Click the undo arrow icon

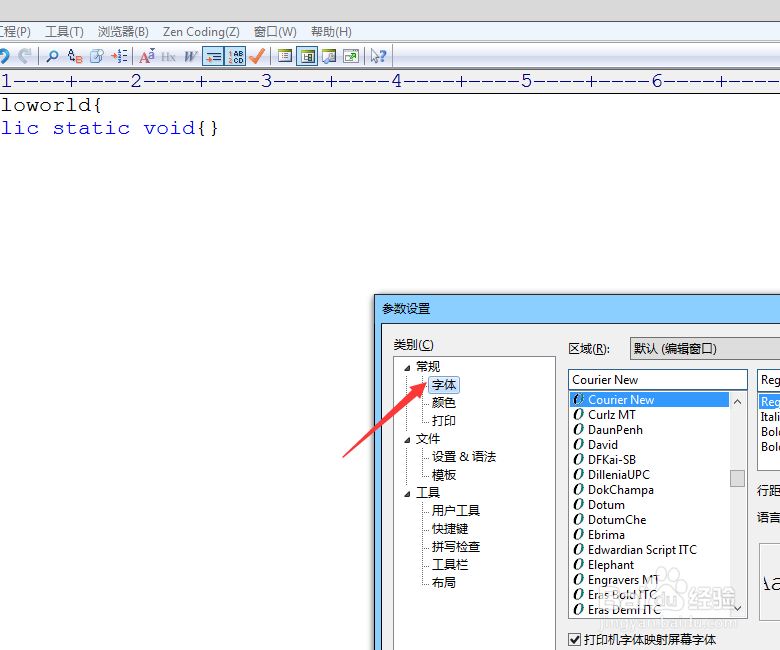point(4,56)
